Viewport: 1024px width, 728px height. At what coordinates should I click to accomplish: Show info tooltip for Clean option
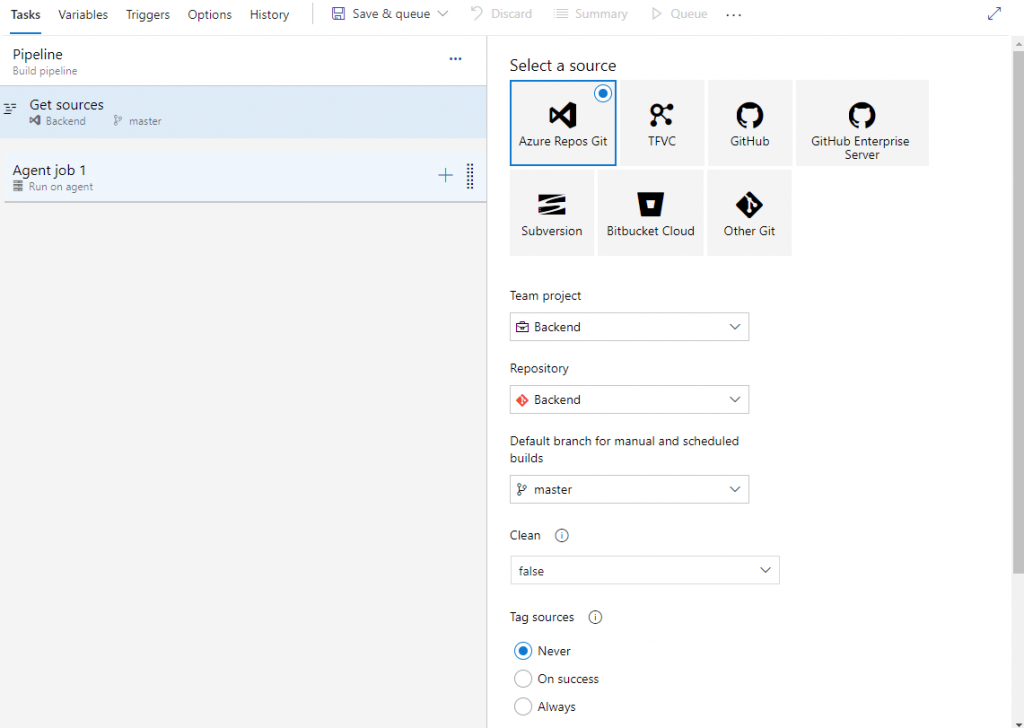(x=562, y=535)
